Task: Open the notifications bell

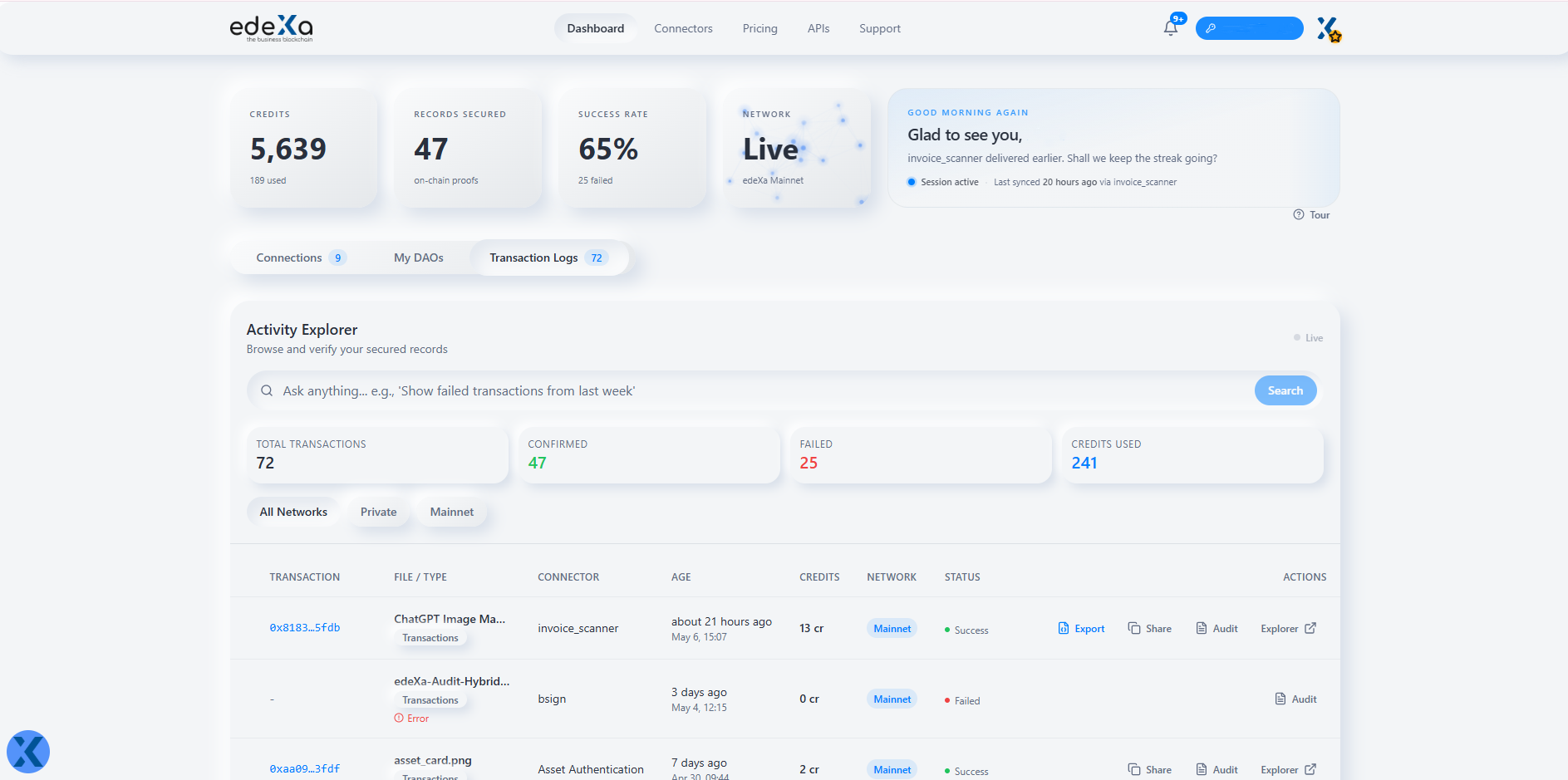Action: [x=1171, y=28]
